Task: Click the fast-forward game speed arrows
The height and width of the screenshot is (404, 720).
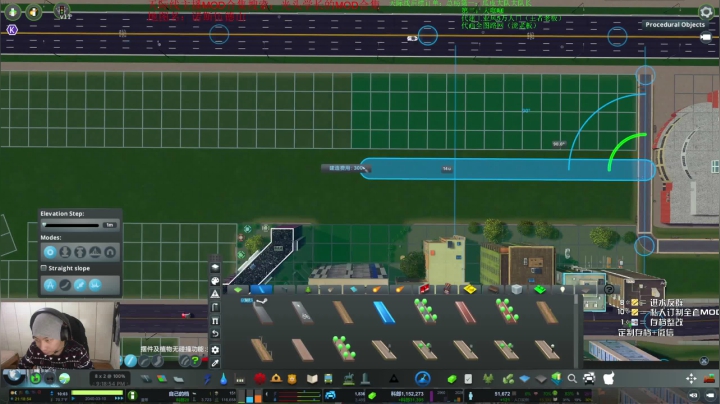Action: pos(118,398)
